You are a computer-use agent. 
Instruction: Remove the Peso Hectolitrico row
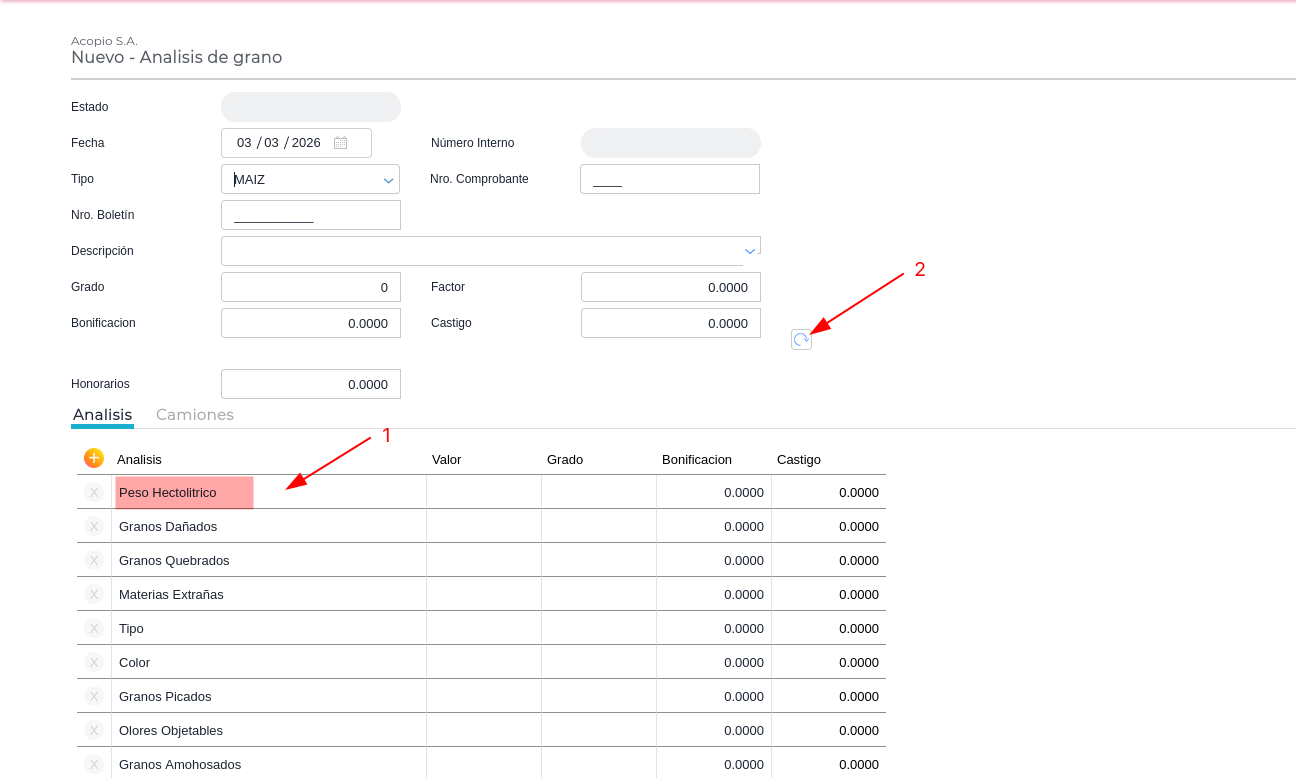point(94,492)
